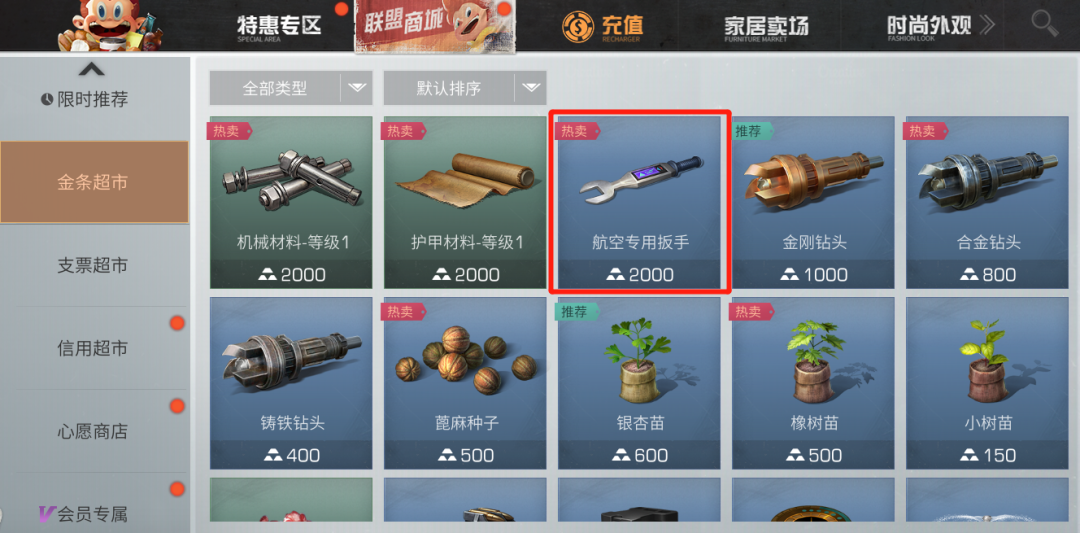Open the 家居卖场 tab

click(x=766, y=27)
